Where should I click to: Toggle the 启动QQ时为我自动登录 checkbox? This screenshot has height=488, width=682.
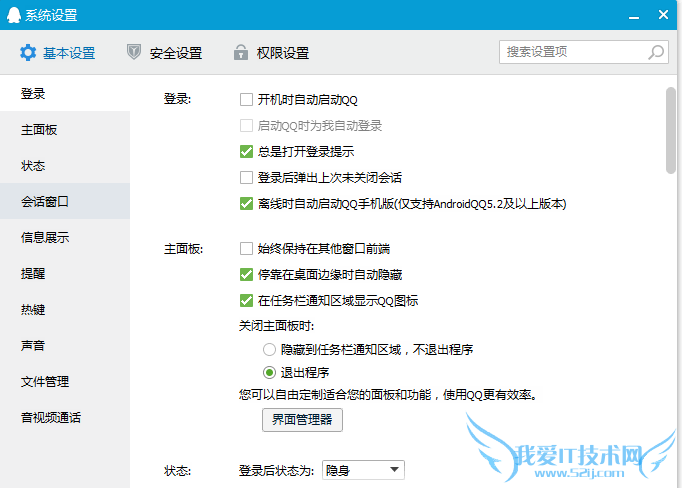point(246,126)
